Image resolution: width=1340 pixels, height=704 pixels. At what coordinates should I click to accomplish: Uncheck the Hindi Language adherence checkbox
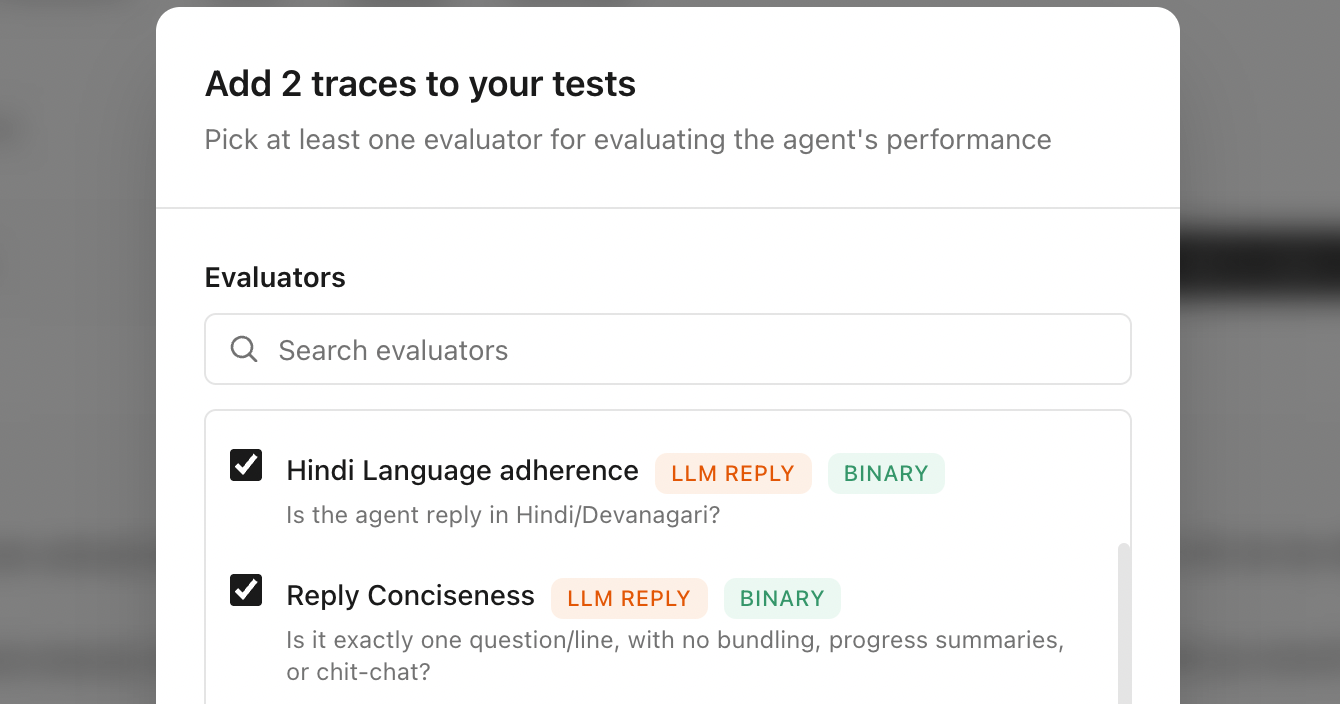pyautogui.click(x=246, y=465)
